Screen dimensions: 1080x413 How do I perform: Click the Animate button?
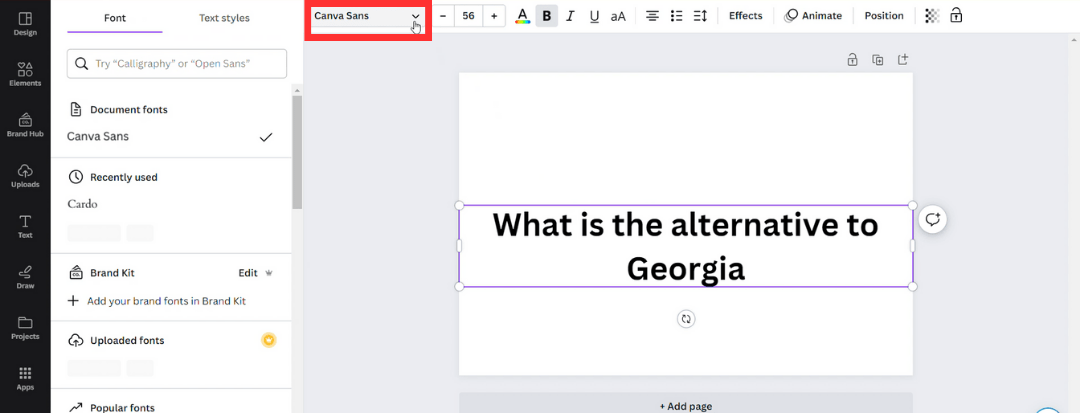[x=813, y=16]
